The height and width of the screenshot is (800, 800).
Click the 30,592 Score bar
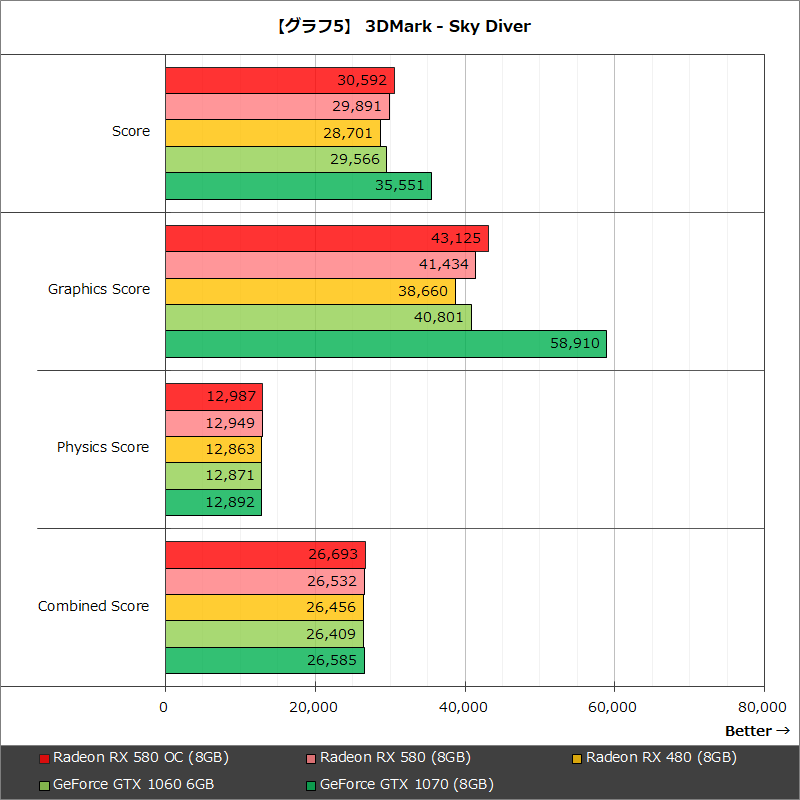click(x=280, y=80)
